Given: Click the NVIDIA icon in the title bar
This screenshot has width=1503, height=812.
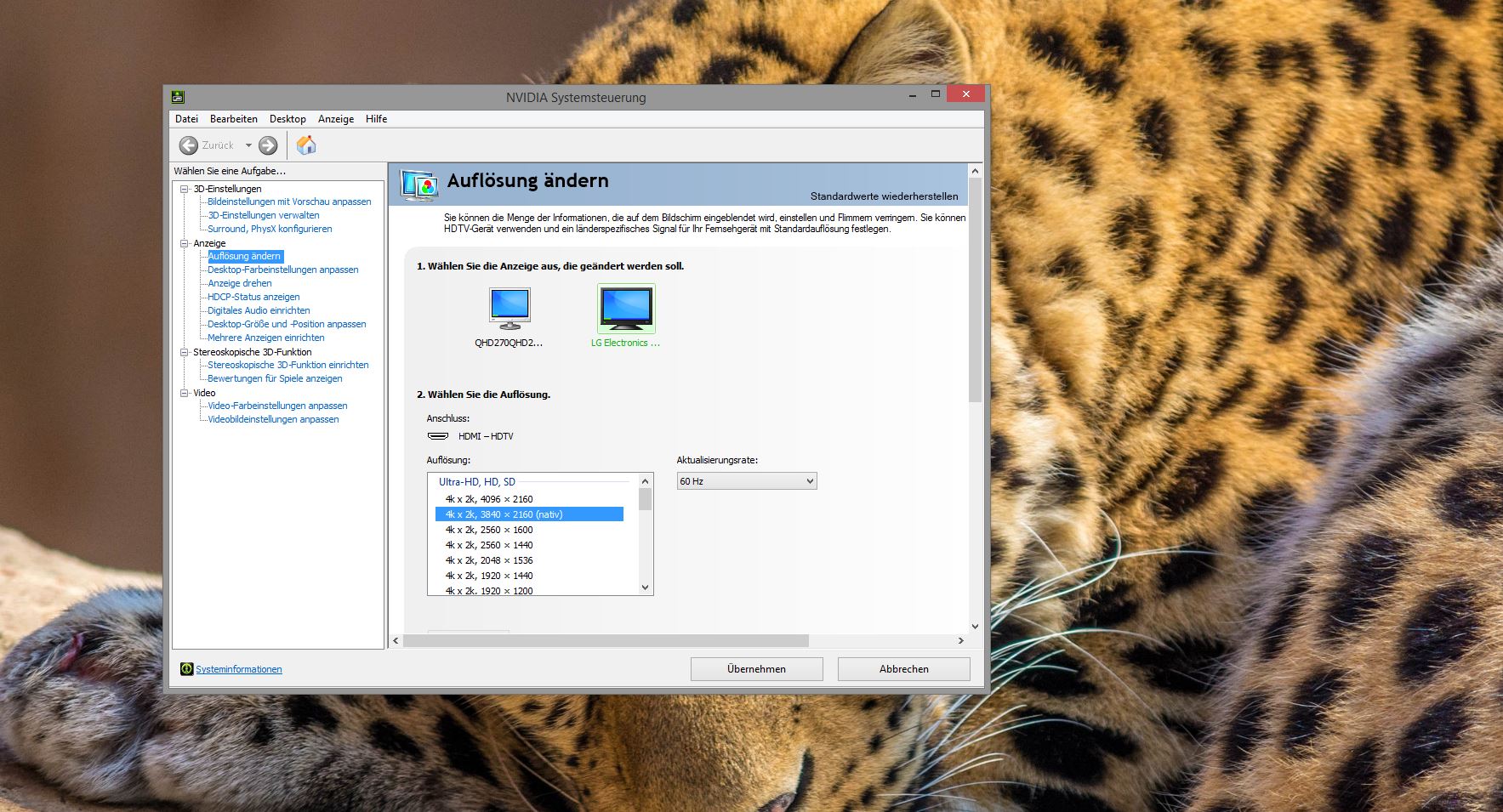Looking at the screenshot, I should tap(178, 97).
